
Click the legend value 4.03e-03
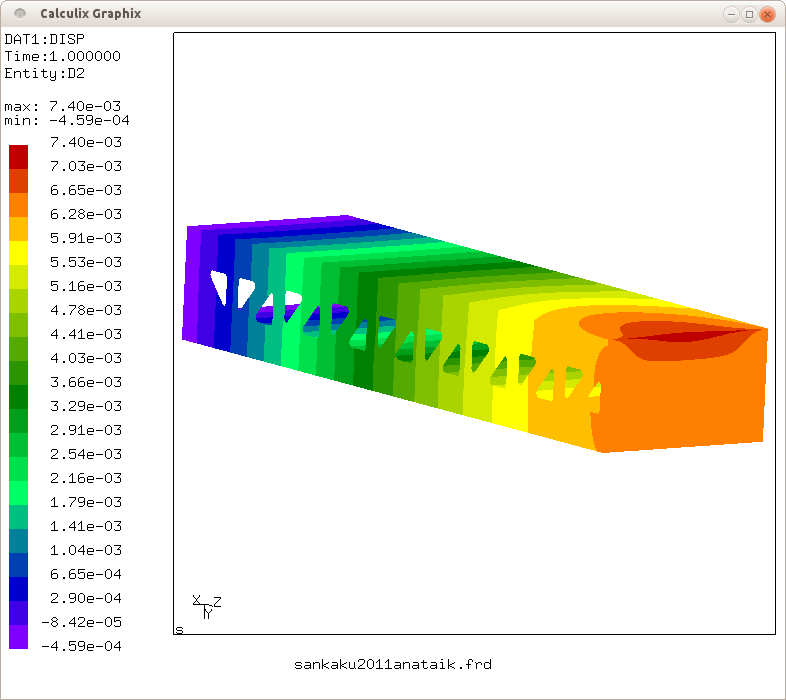[86, 358]
